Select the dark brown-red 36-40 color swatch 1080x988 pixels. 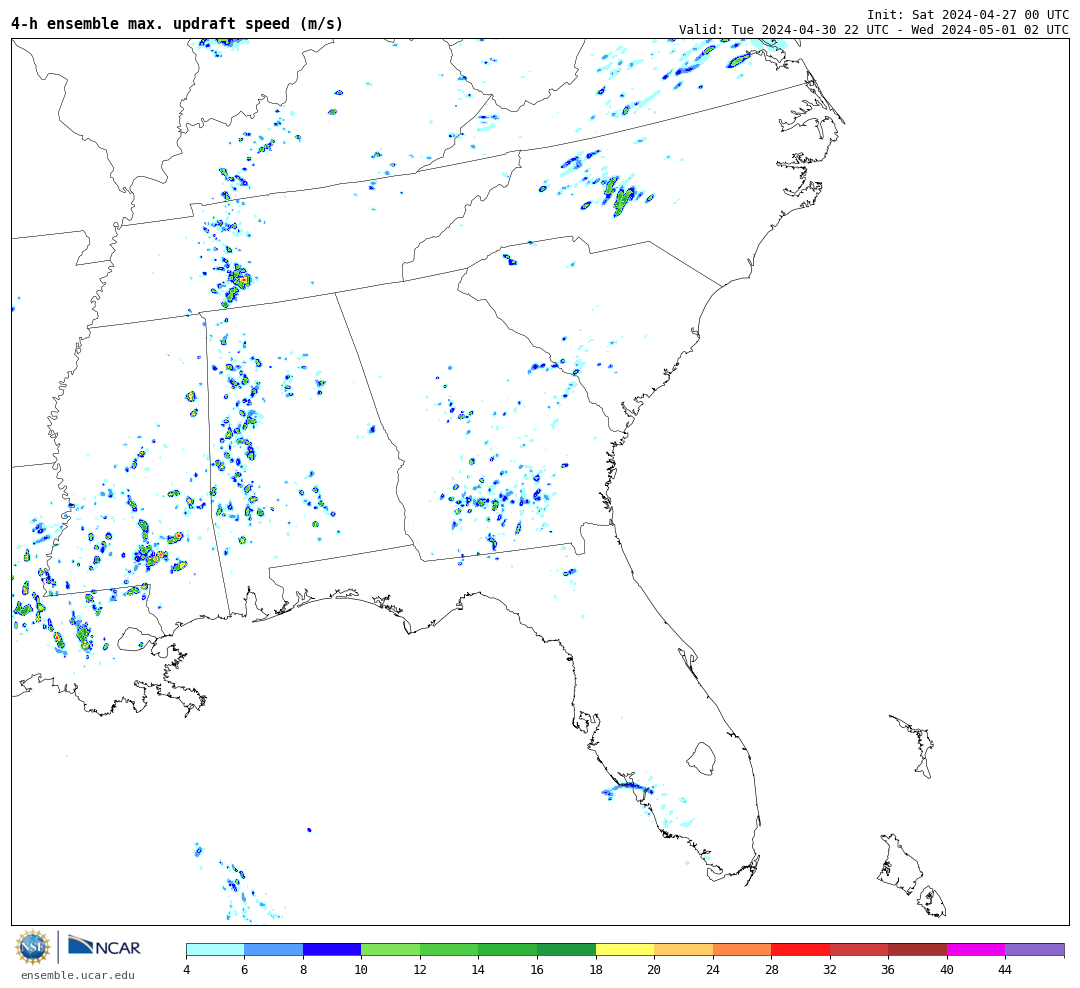(917, 950)
